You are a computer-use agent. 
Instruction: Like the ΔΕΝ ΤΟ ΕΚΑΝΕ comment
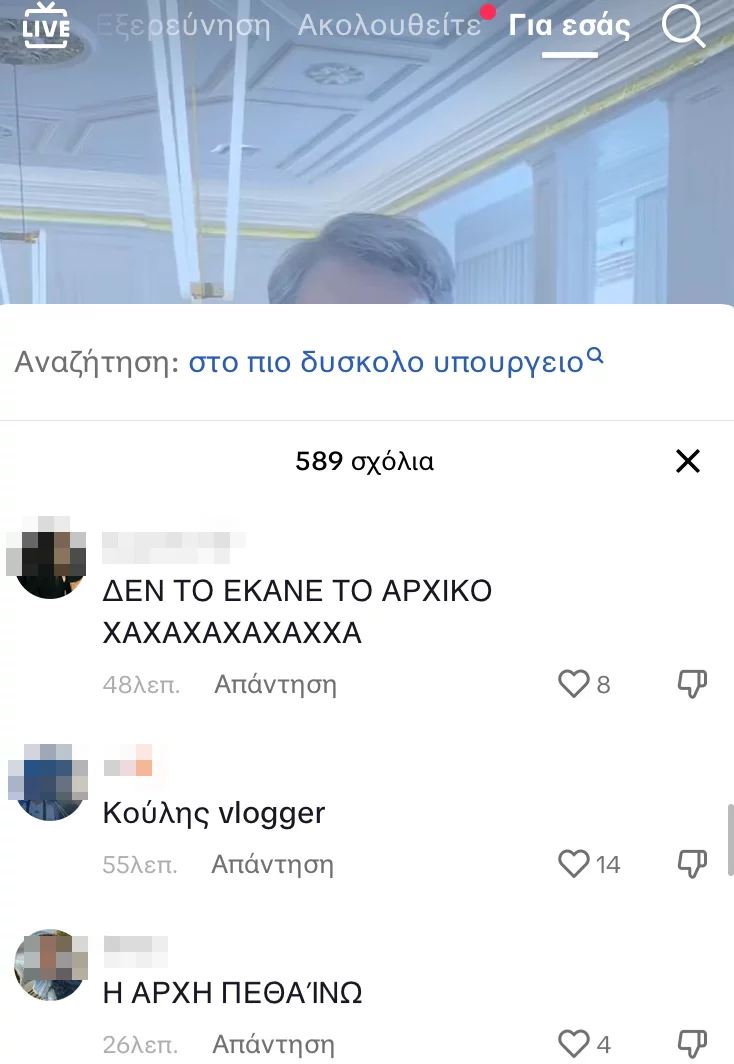(573, 684)
